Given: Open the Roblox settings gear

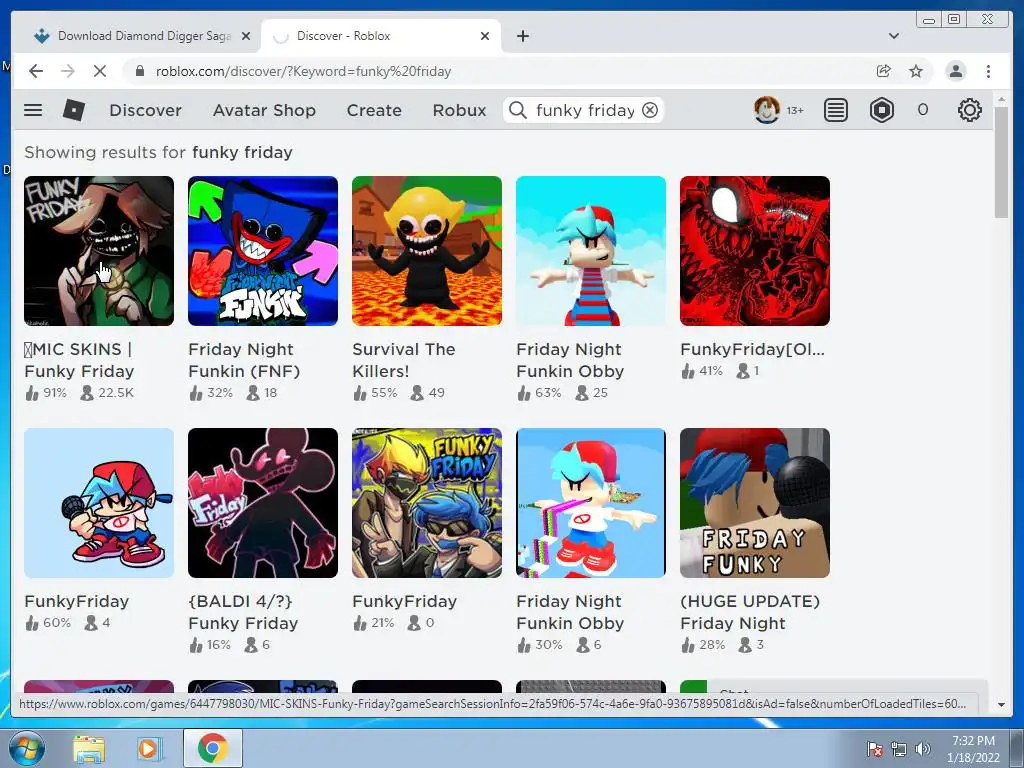Looking at the screenshot, I should click(970, 110).
